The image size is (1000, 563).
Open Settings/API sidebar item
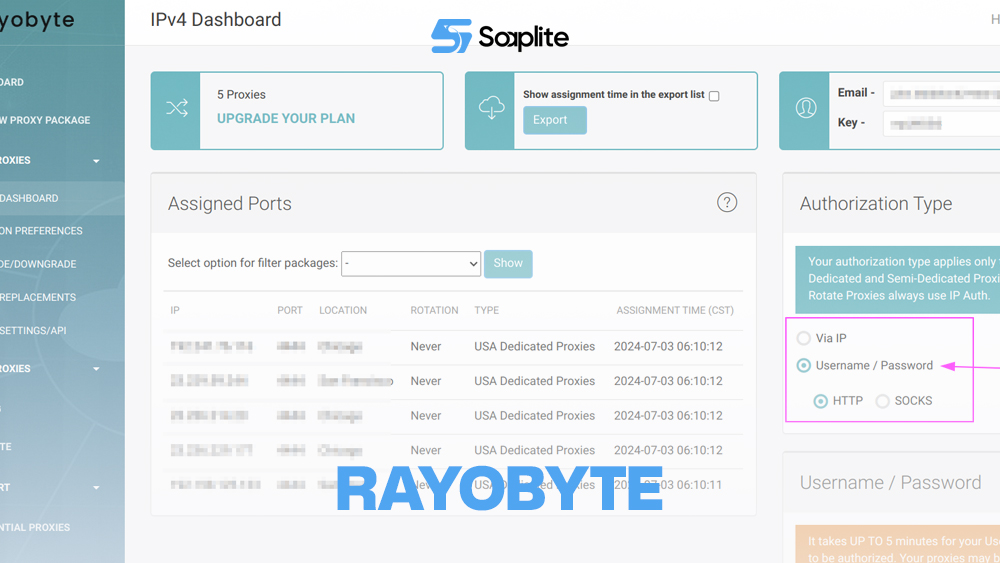pos(33,330)
